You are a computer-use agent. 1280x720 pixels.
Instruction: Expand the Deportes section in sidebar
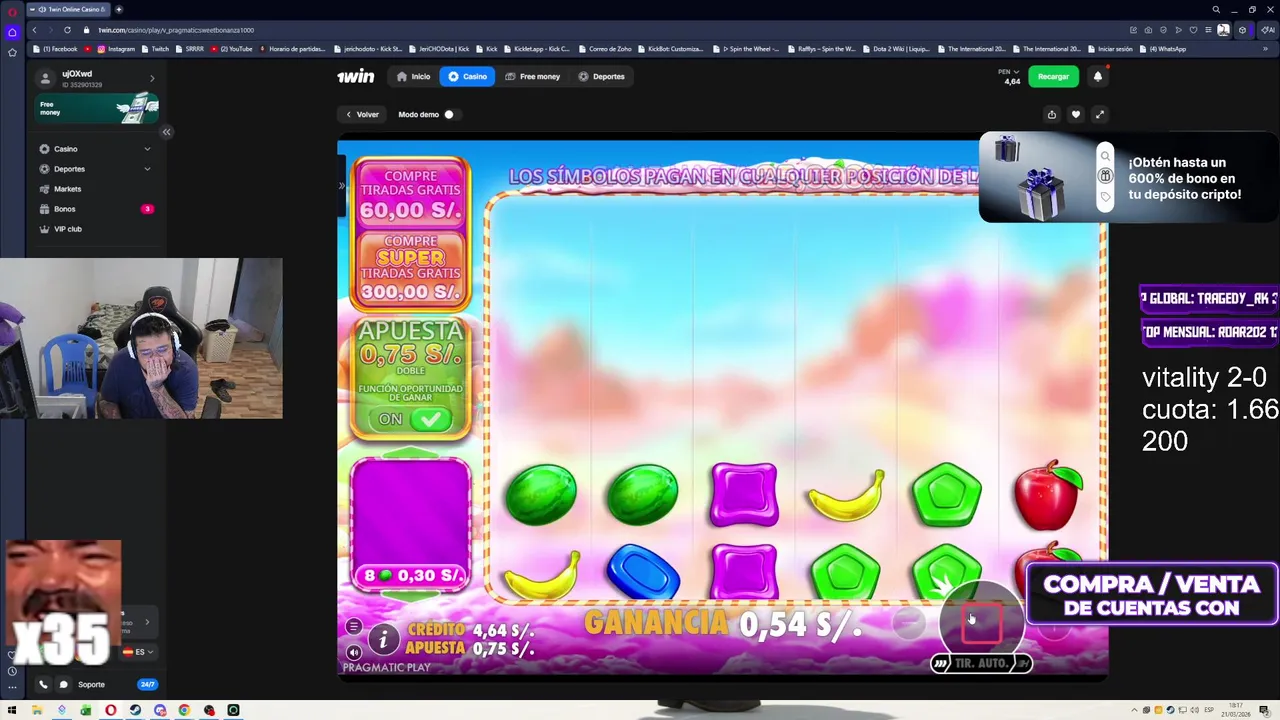pyautogui.click(x=95, y=169)
